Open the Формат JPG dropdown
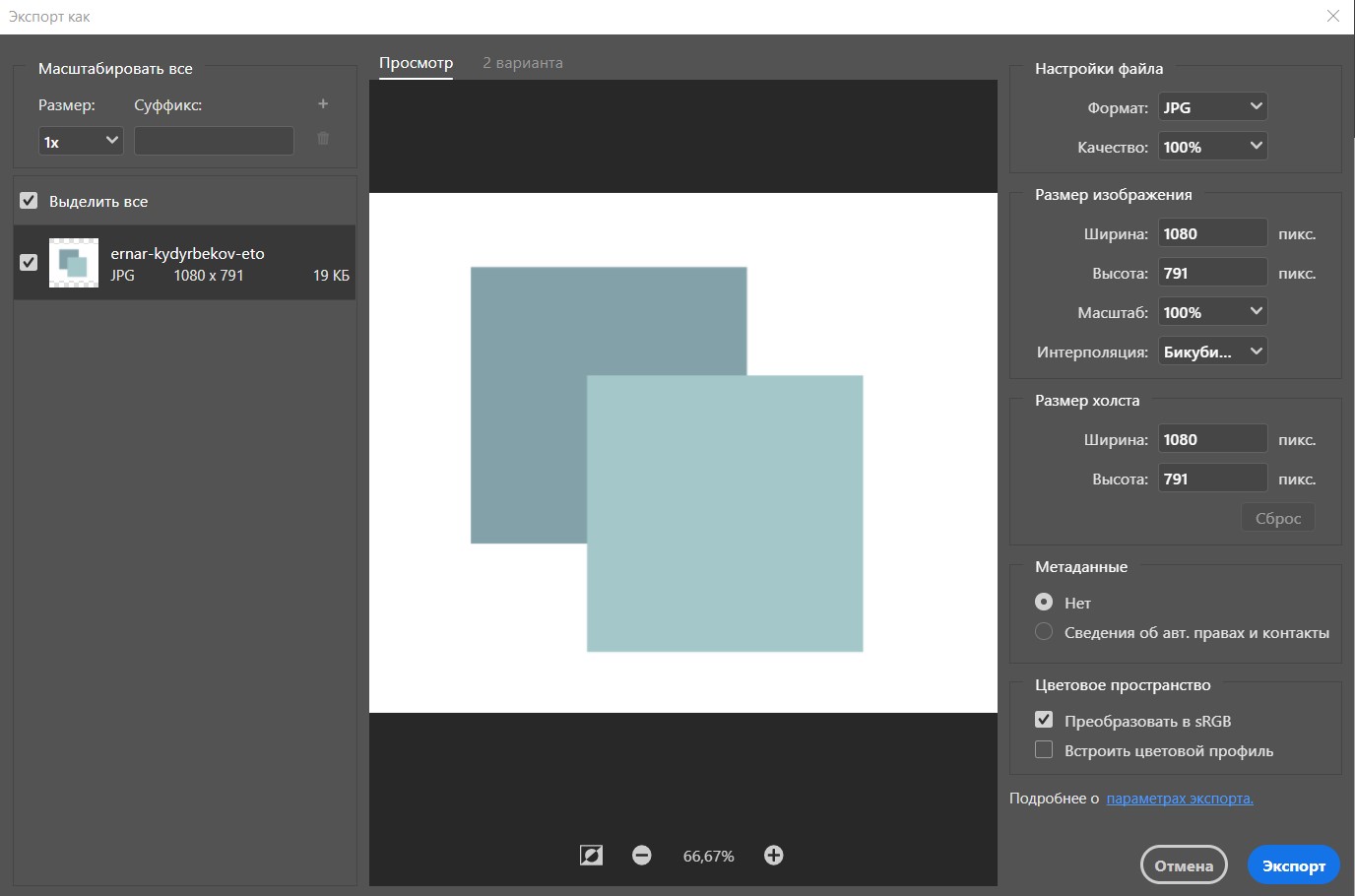Screen dimensions: 1355x896 point(1212,107)
